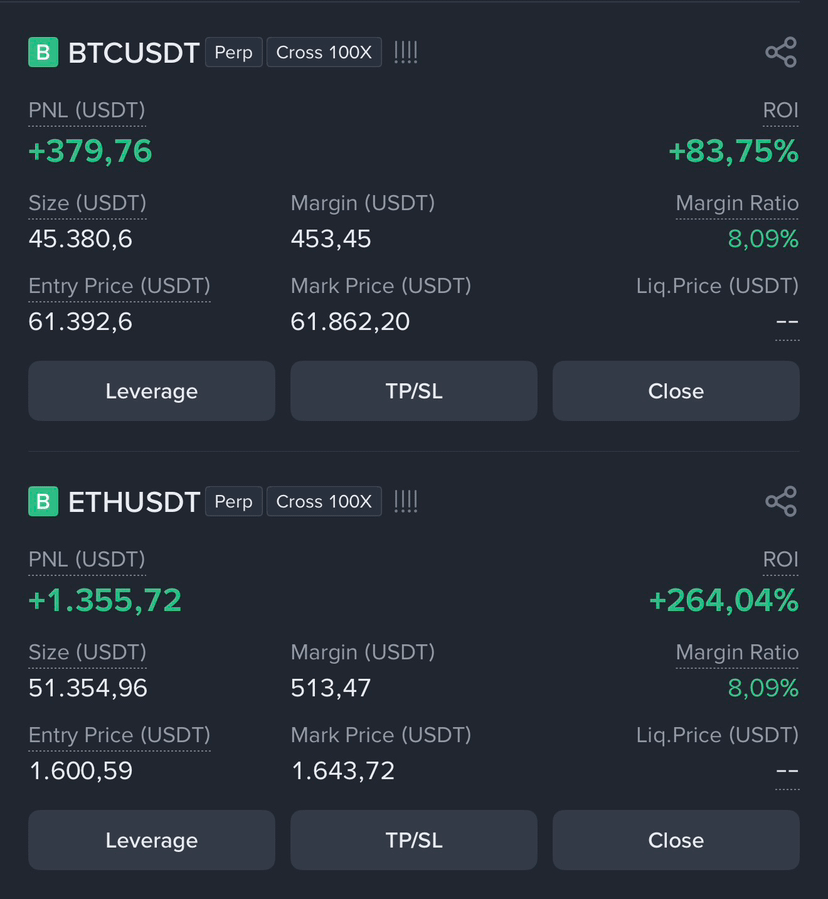Open the BTCUSDT pair title
The image size is (828, 899).
pyautogui.click(x=134, y=53)
